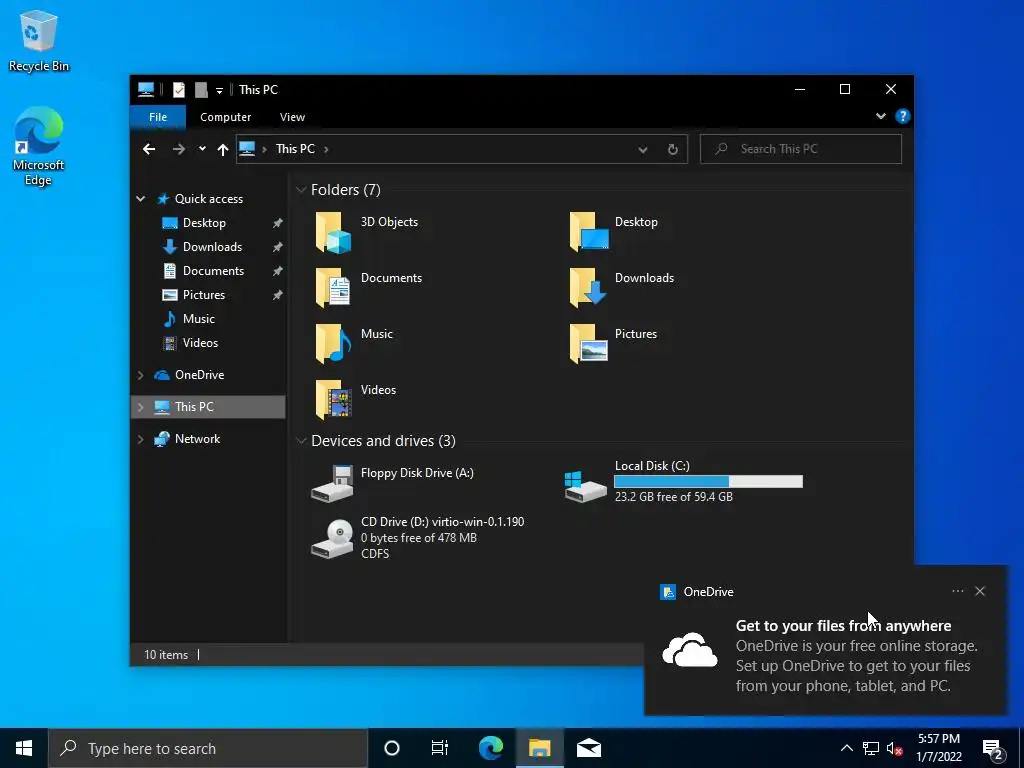
Task: Select Floppy Disk Drive (A:)
Action: click(x=392, y=483)
